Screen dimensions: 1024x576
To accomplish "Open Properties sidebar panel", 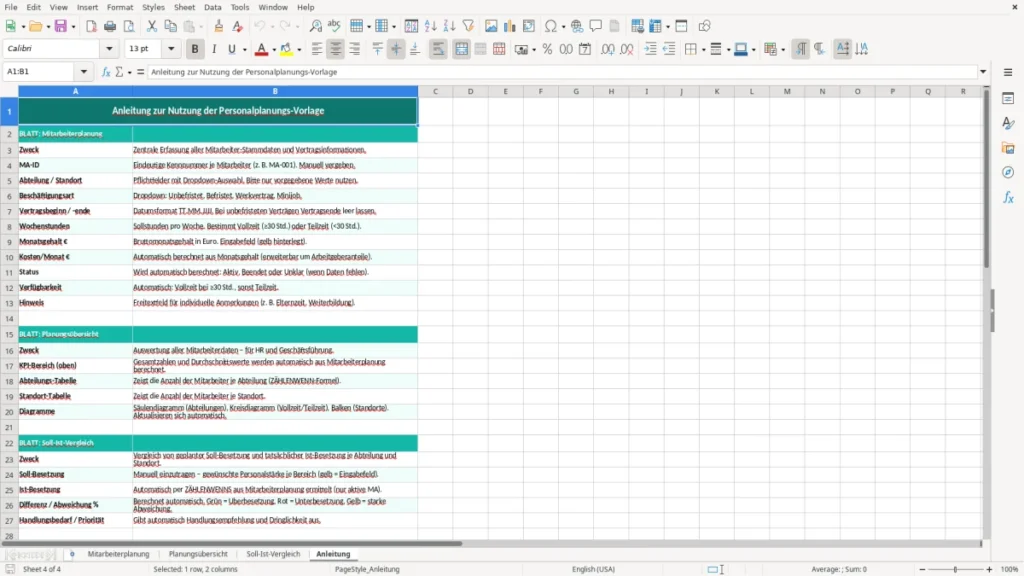I will pyautogui.click(x=1008, y=99).
